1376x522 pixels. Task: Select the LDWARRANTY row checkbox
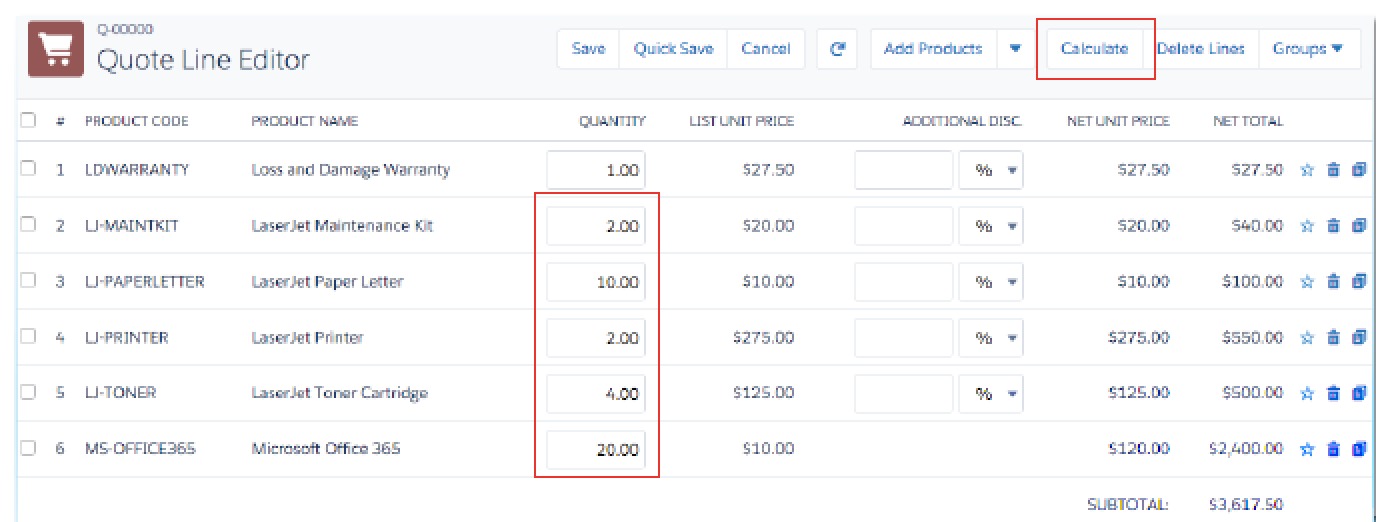coord(28,170)
